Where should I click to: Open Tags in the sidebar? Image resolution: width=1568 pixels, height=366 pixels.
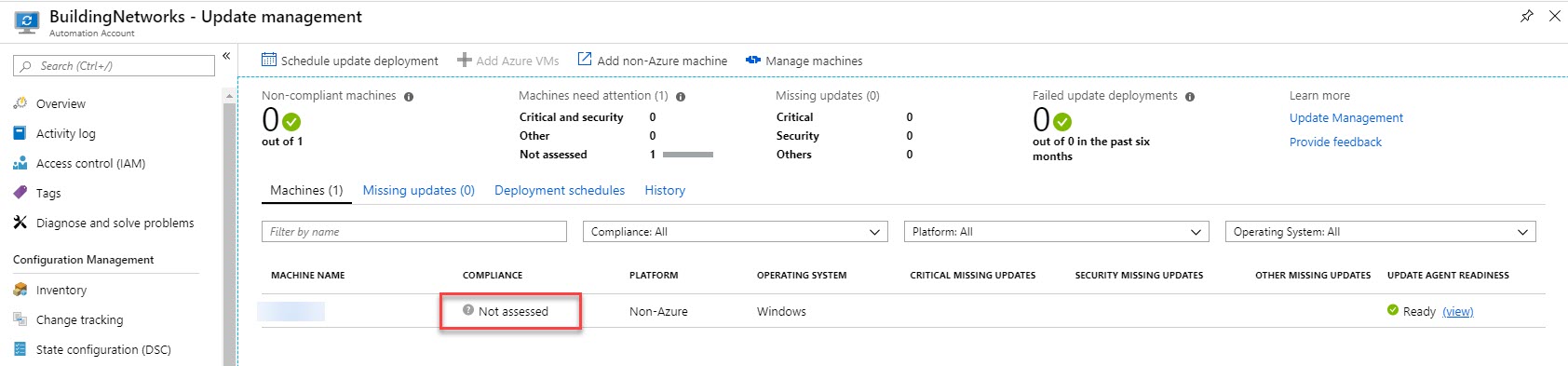48,193
